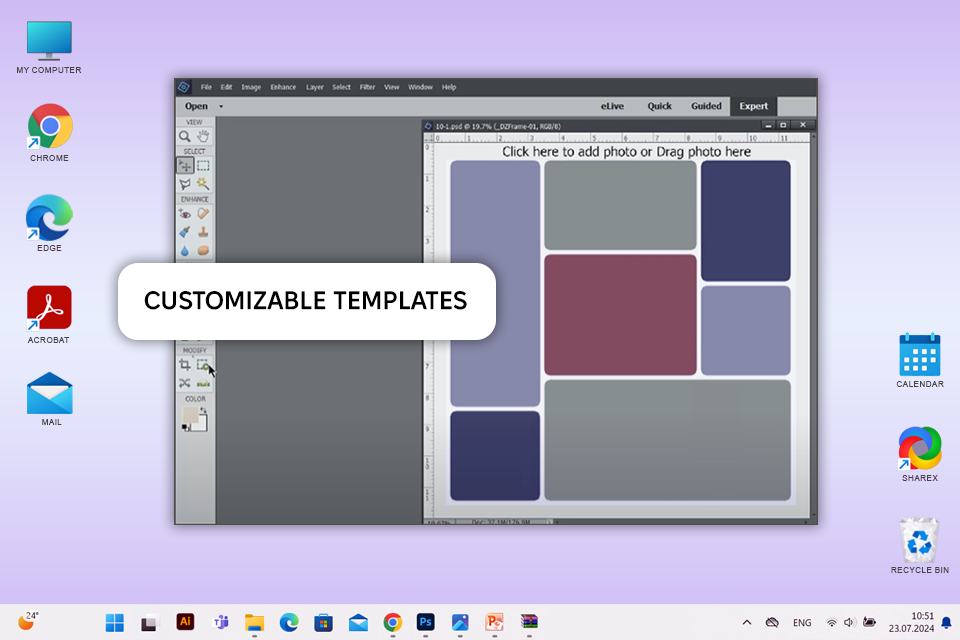Select the Recompose tool

pyautogui.click(x=203, y=365)
